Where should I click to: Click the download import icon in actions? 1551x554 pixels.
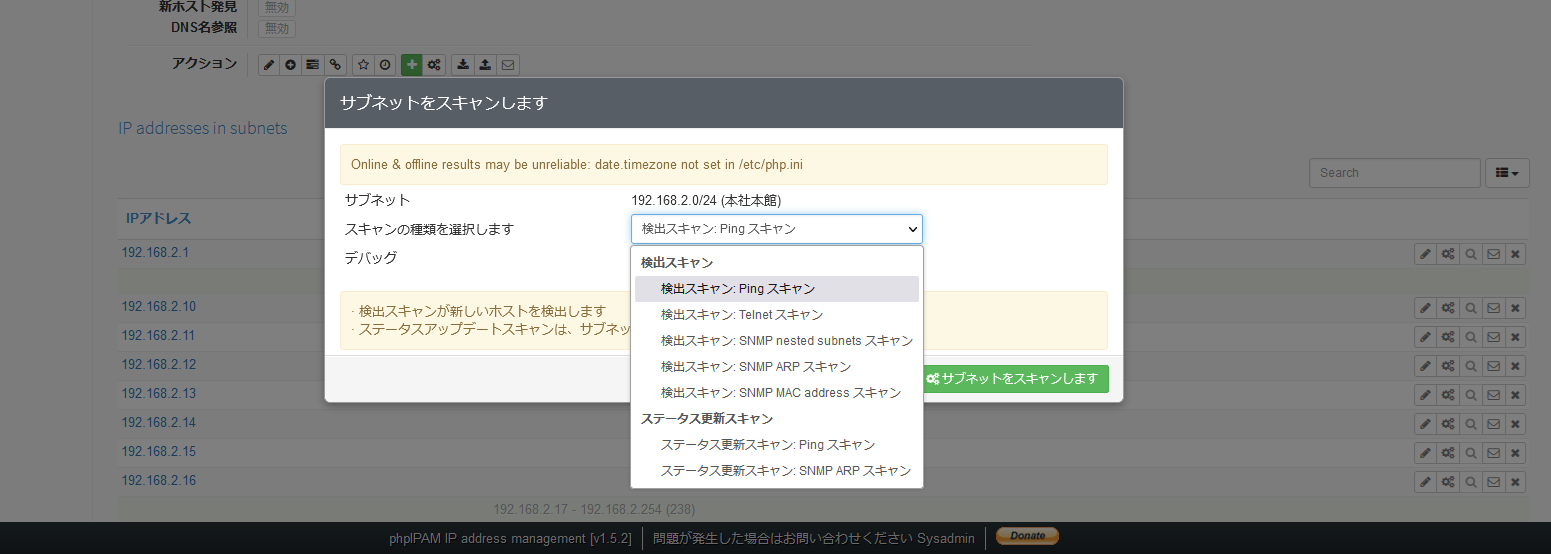[463, 65]
